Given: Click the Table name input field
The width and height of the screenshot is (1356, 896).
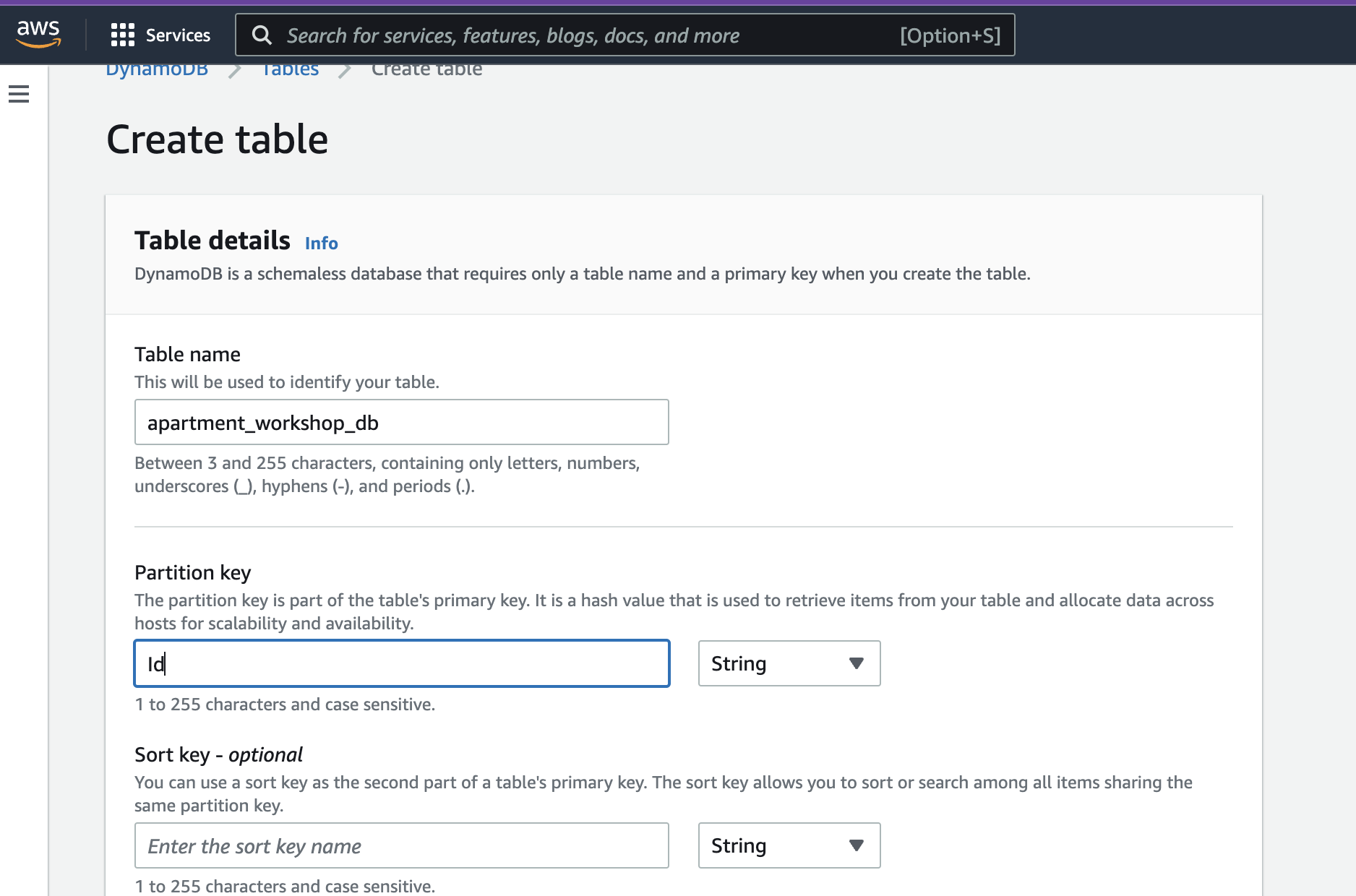Looking at the screenshot, I should pyautogui.click(x=402, y=422).
